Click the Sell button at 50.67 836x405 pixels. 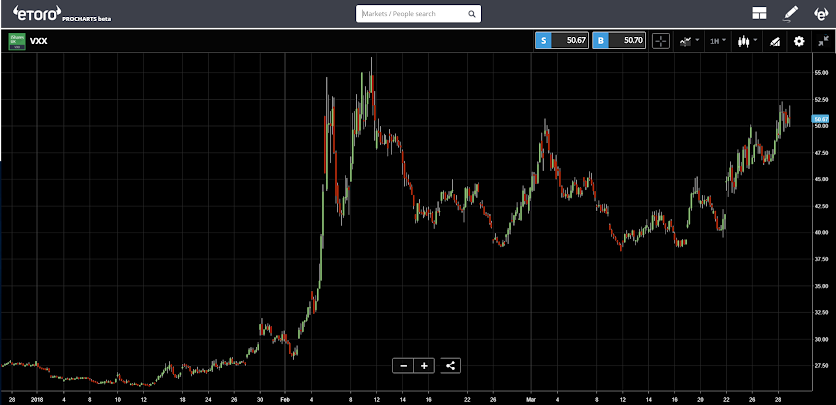[x=562, y=41]
